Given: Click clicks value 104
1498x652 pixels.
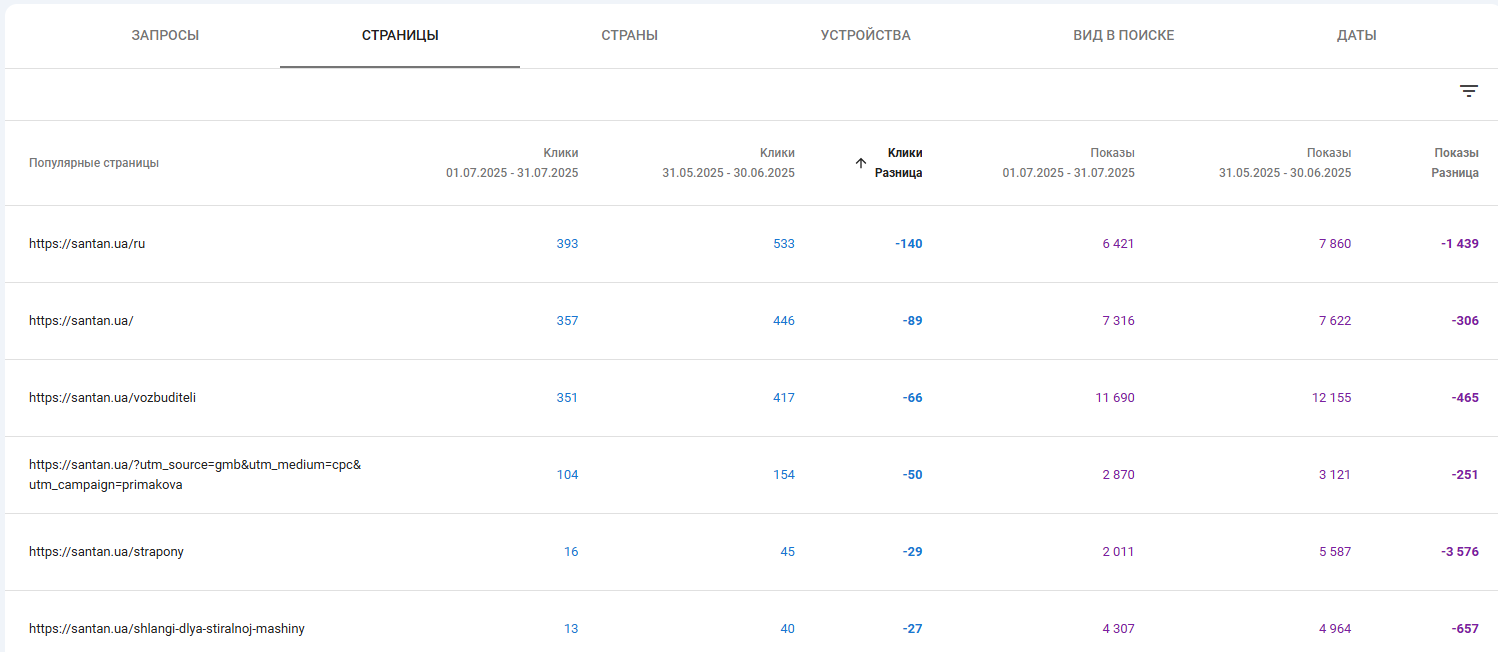Looking at the screenshot, I should pyautogui.click(x=567, y=475).
